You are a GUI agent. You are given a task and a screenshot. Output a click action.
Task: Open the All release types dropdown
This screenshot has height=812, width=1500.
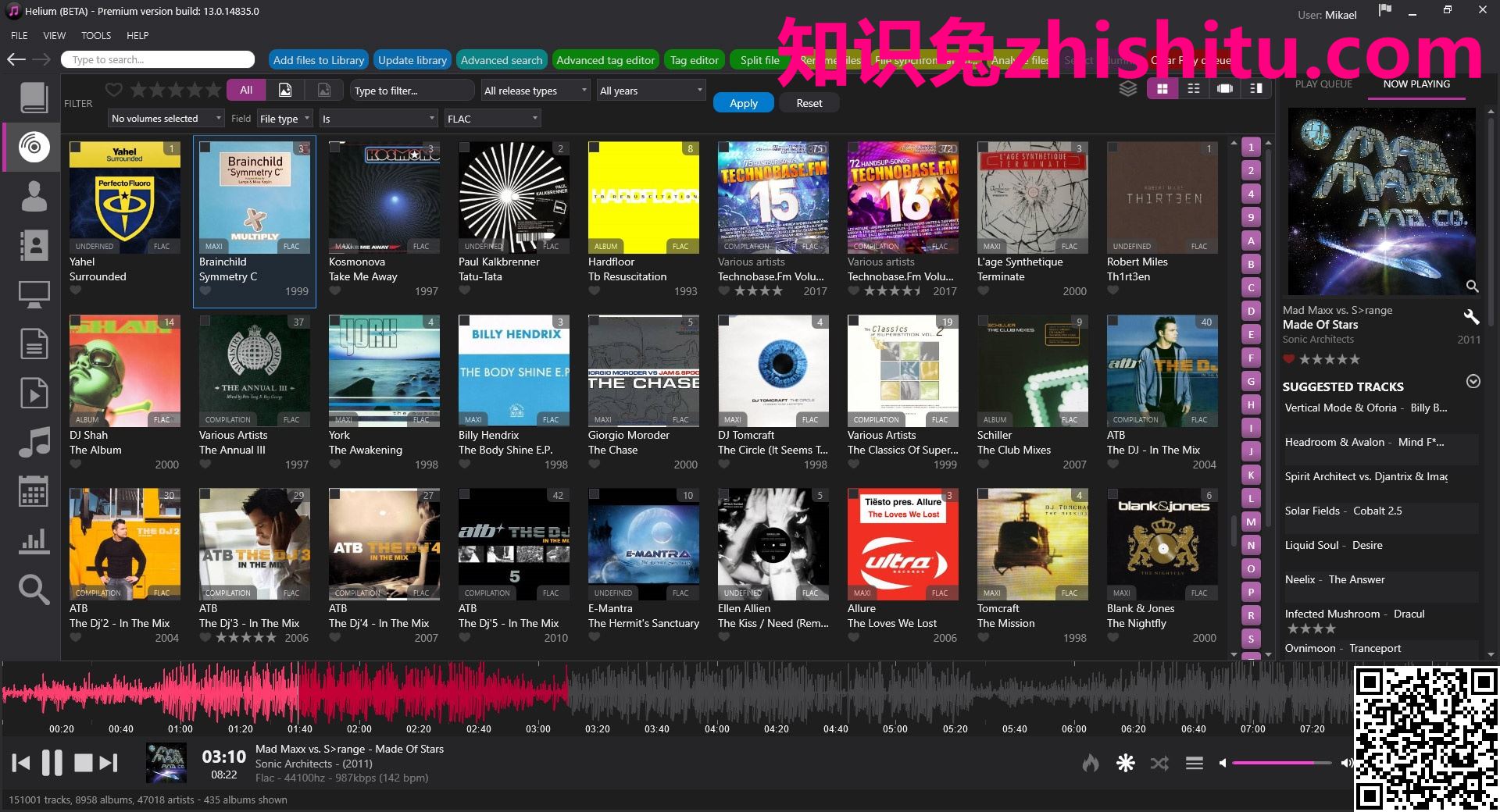pos(535,91)
